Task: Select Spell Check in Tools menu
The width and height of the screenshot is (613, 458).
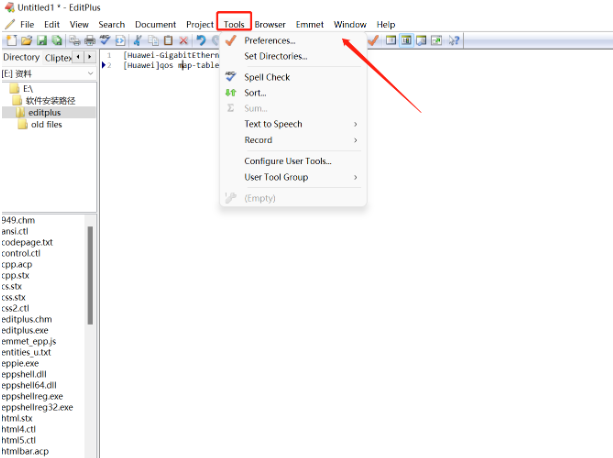Action: pos(293,77)
